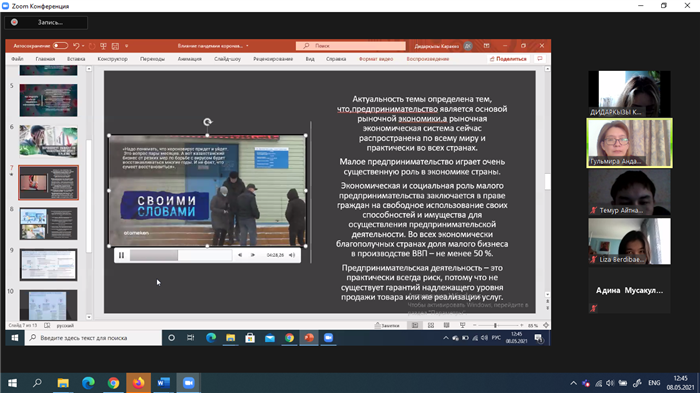
Task: Open the Undo history dropdown arrow
Action: (83, 46)
